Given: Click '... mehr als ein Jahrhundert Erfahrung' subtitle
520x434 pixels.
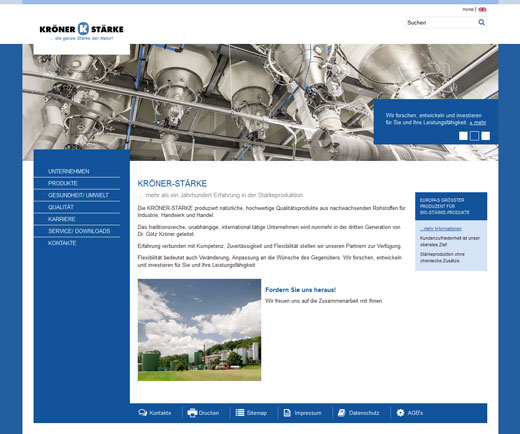Looking at the screenshot, I should [x=221, y=195].
